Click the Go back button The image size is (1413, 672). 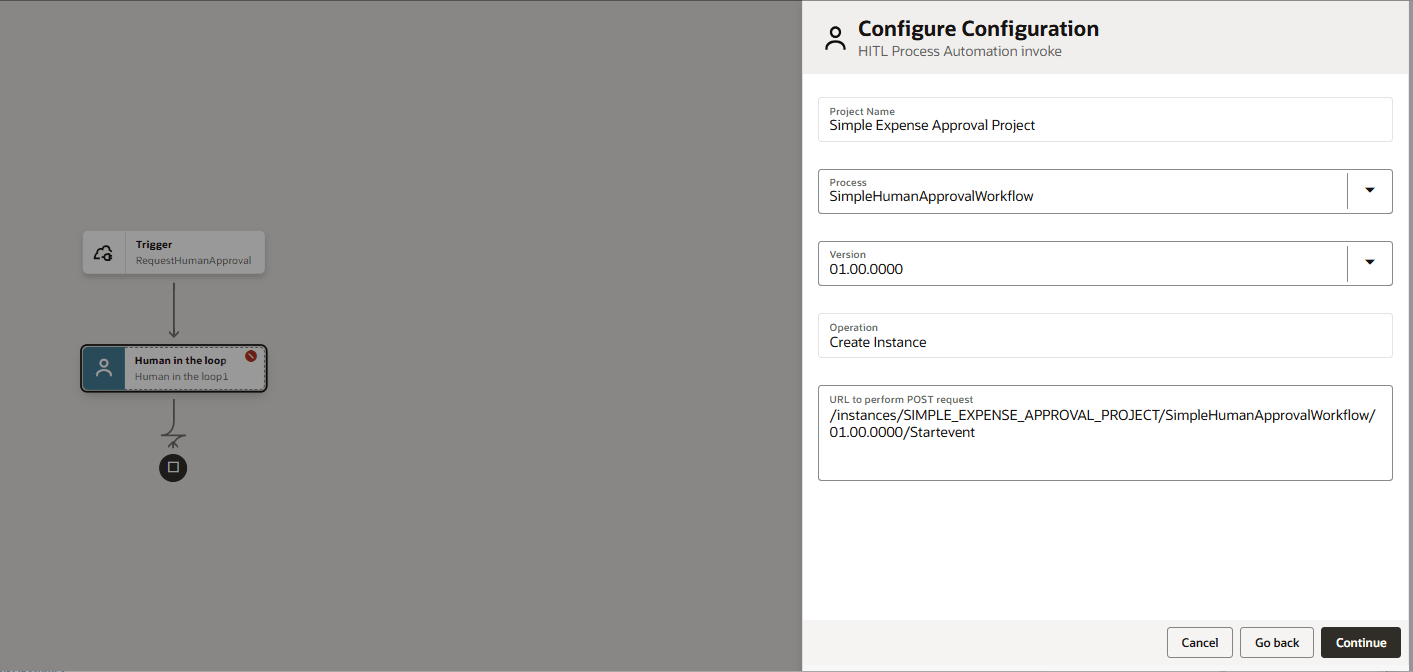pos(1276,642)
